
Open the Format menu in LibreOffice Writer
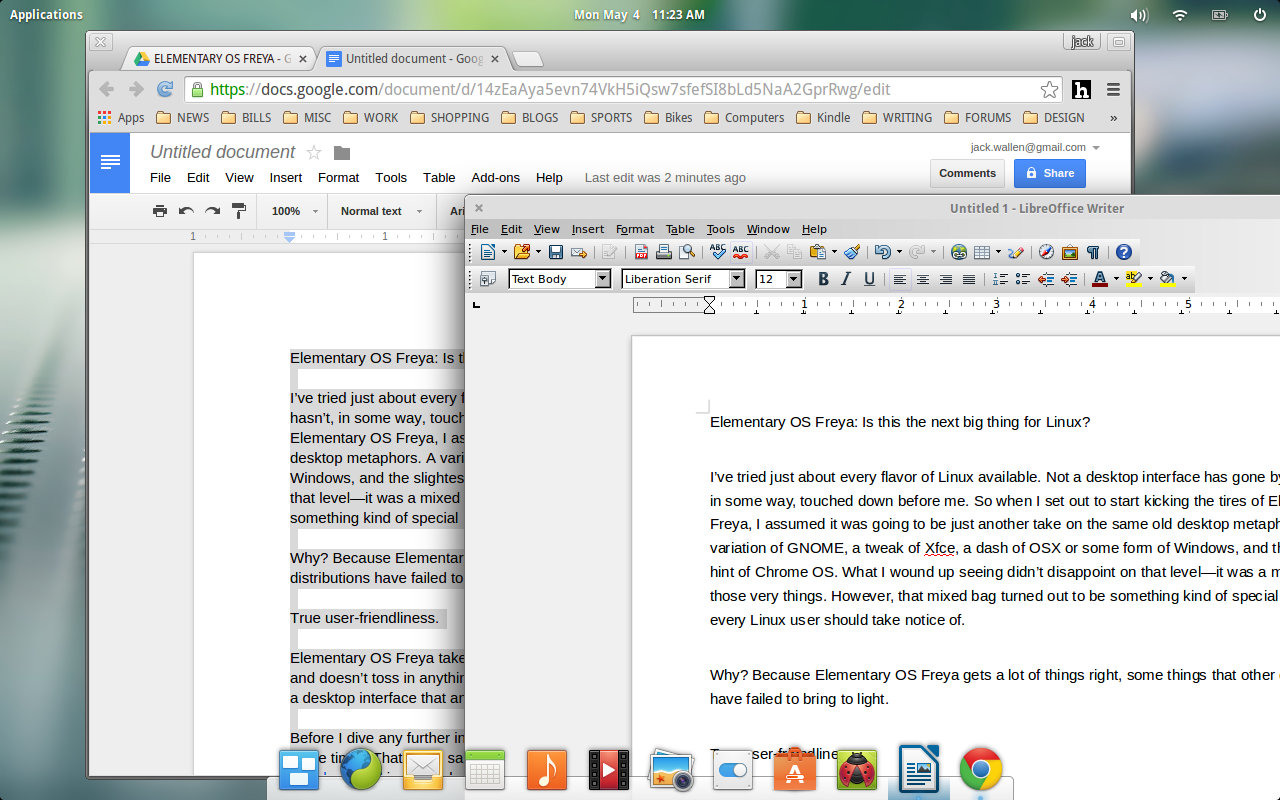point(635,229)
